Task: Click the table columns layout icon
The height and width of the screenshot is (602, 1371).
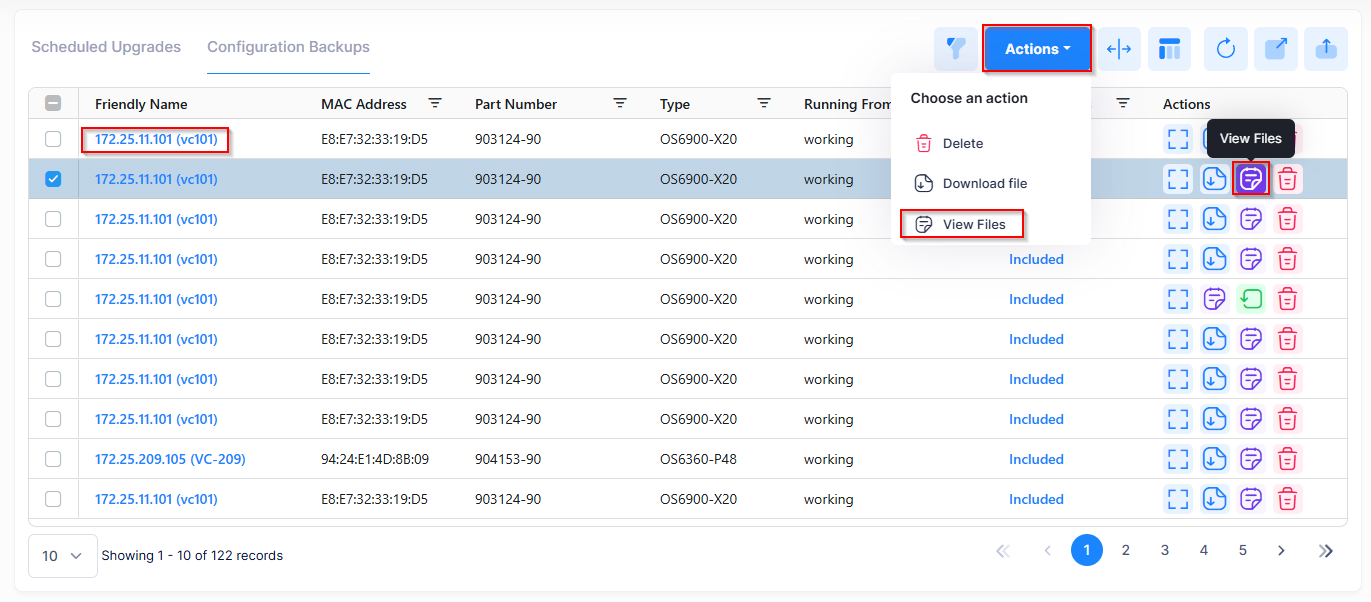Action: click(x=1169, y=49)
